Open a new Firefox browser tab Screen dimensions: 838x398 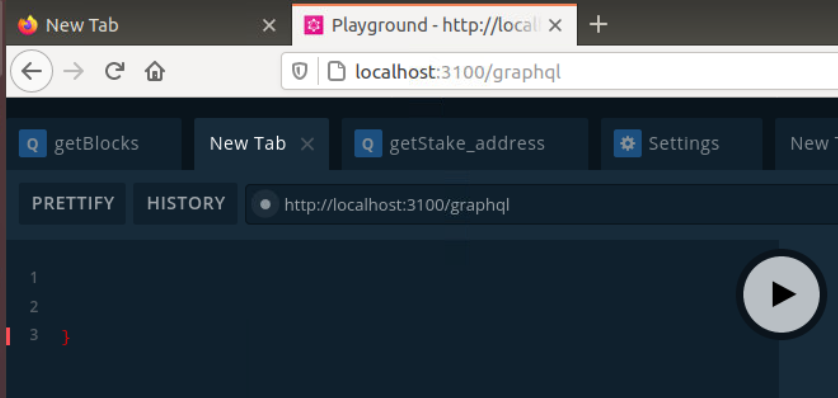click(x=598, y=25)
